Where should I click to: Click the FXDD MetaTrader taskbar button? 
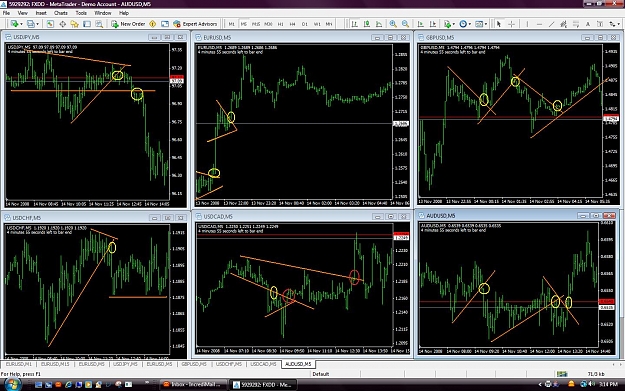263,384
